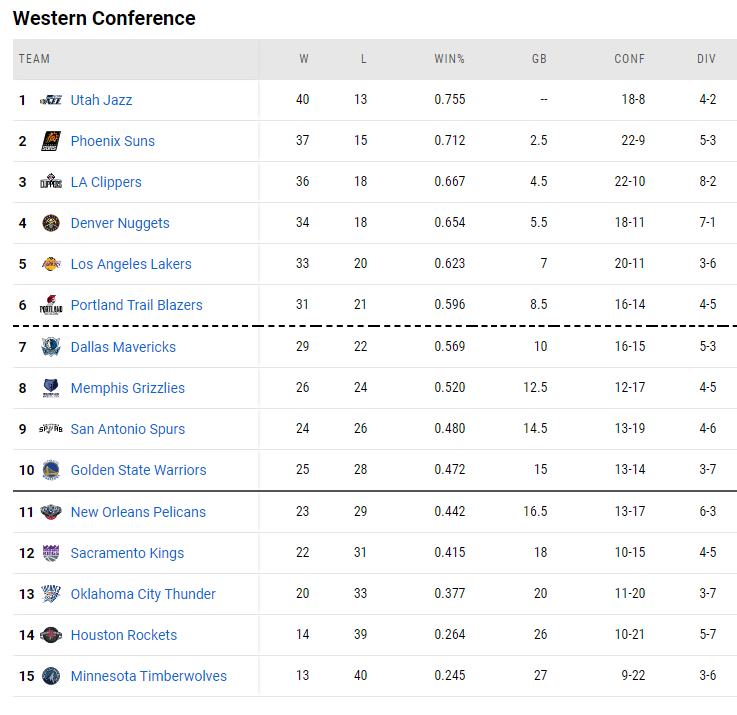Sort table by the DIV column header
The width and height of the screenshot is (737, 715).
[x=706, y=59]
